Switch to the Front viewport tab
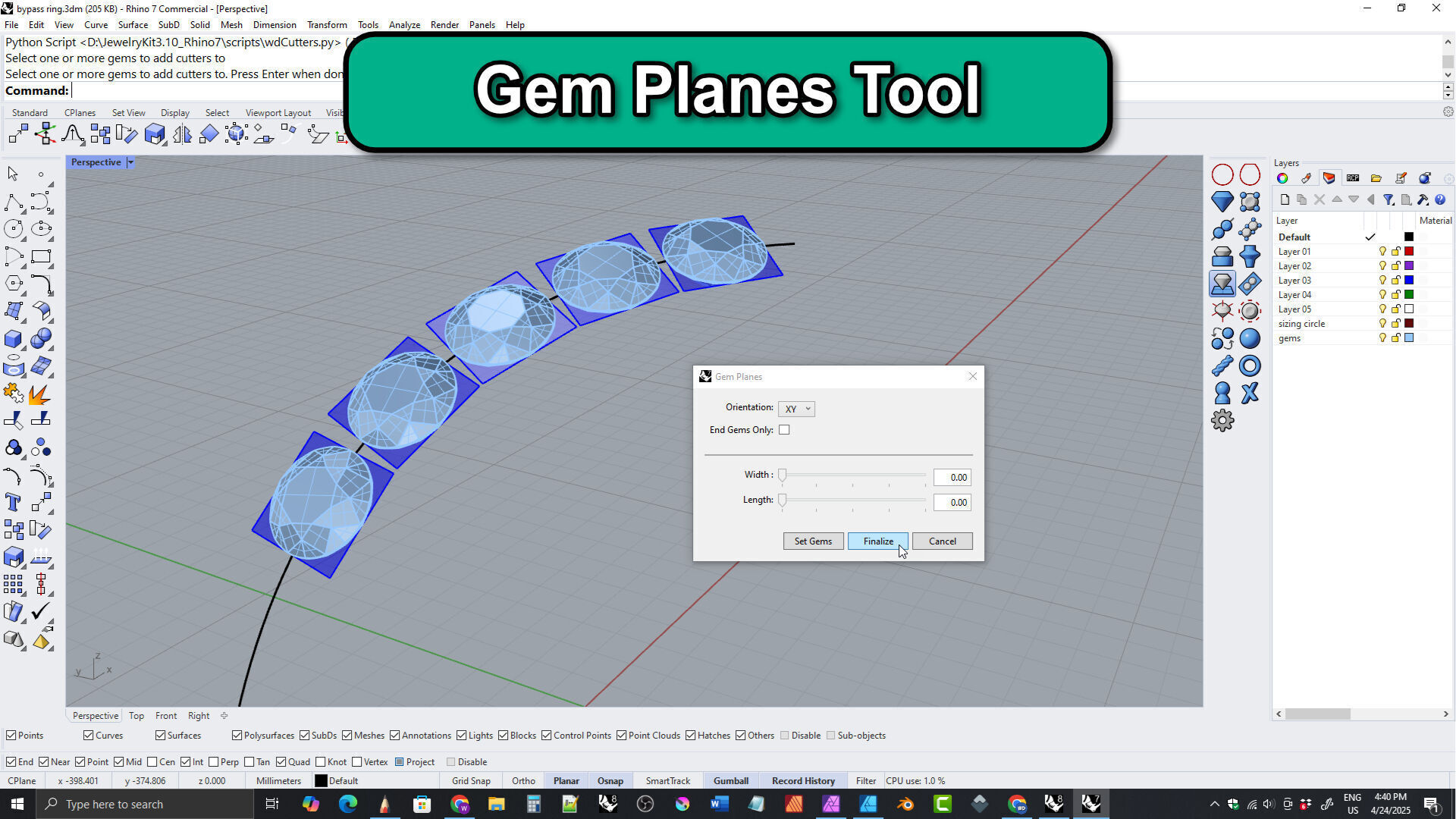Viewport: 1456px width, 819px height. [165, 715]
